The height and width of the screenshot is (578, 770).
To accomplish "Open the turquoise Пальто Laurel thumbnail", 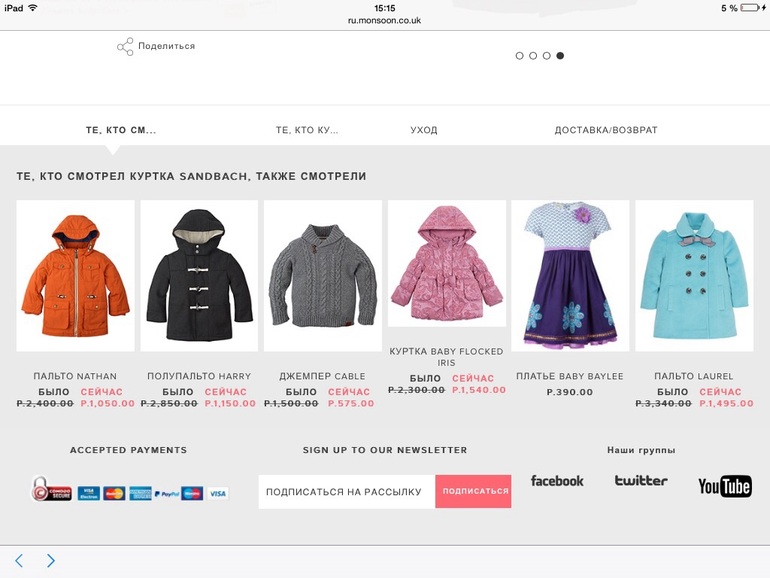I will [x=694, y=275].
